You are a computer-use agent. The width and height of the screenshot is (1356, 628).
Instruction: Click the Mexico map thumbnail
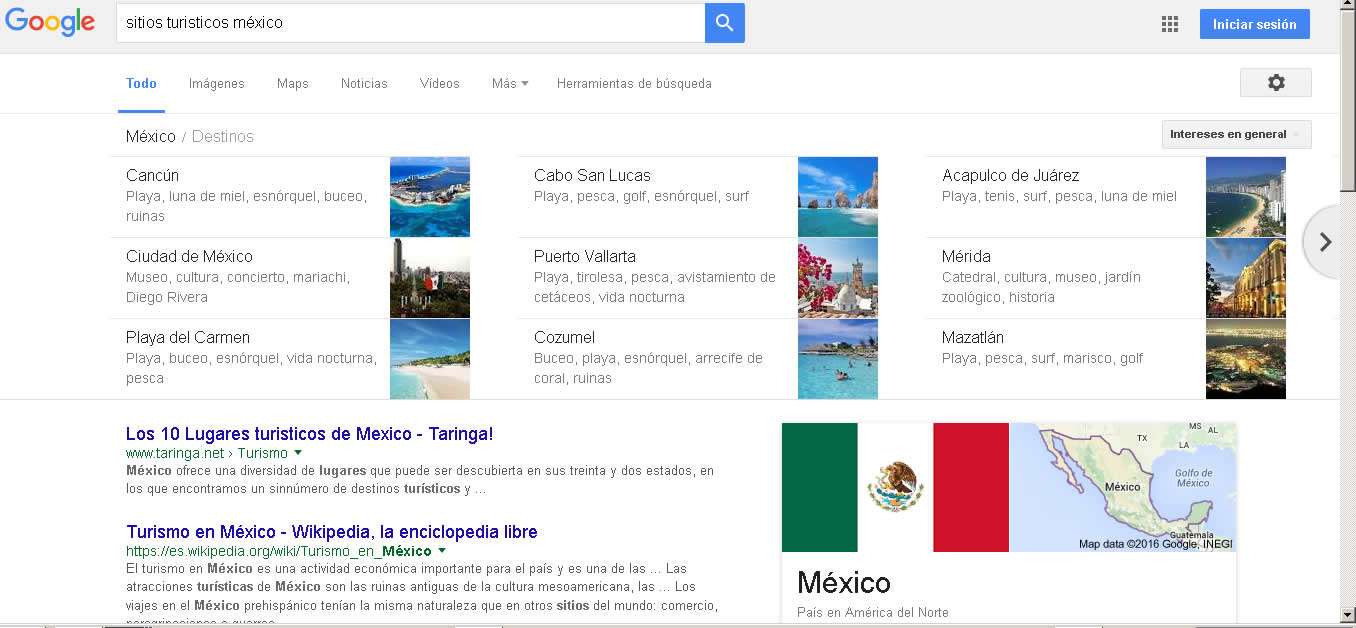click(1123, 487)
